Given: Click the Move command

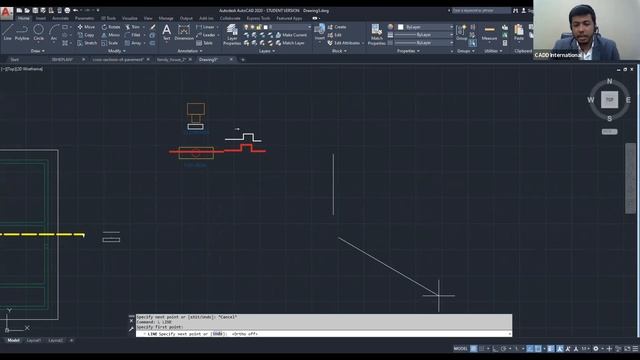Looking at the screenshot, I should (86, 27).
